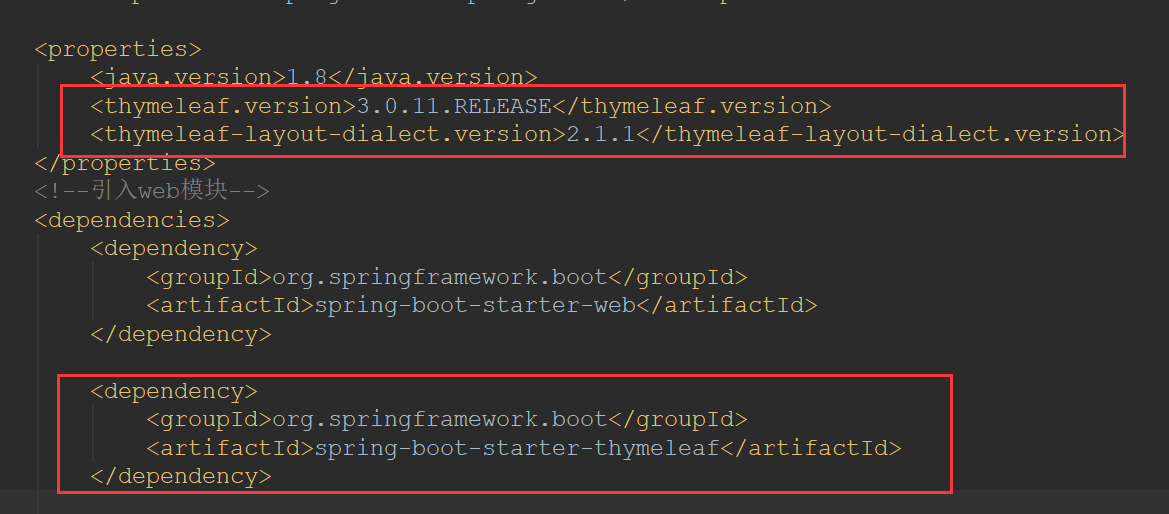Click the </dependency> tag closing the thymeleaf starter block

(x=181, y=477)
